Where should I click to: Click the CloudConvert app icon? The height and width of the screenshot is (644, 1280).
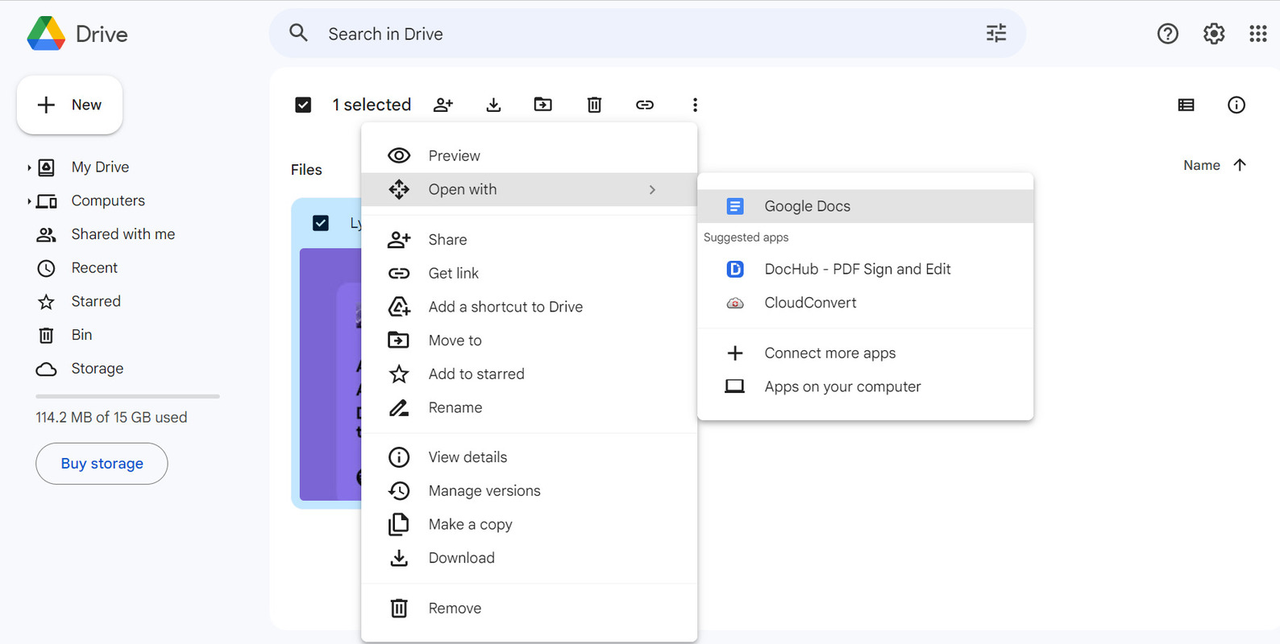point(735,303)
